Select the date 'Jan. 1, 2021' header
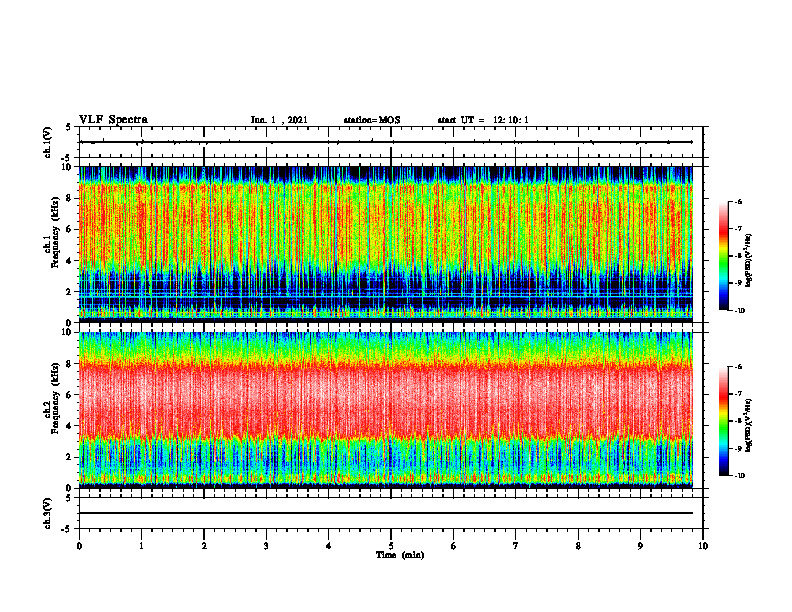This screenshot has width=792, height=612. click(279, 120)
